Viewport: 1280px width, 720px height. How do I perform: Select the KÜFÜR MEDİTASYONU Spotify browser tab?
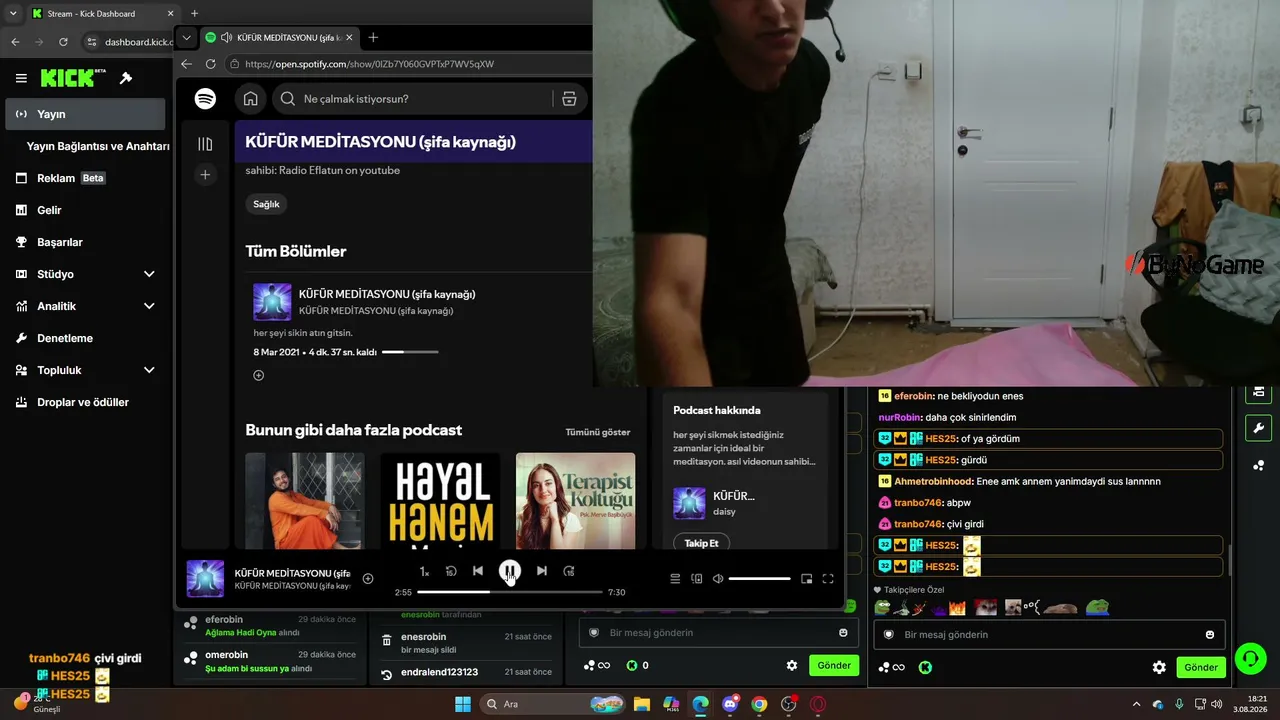280,38
